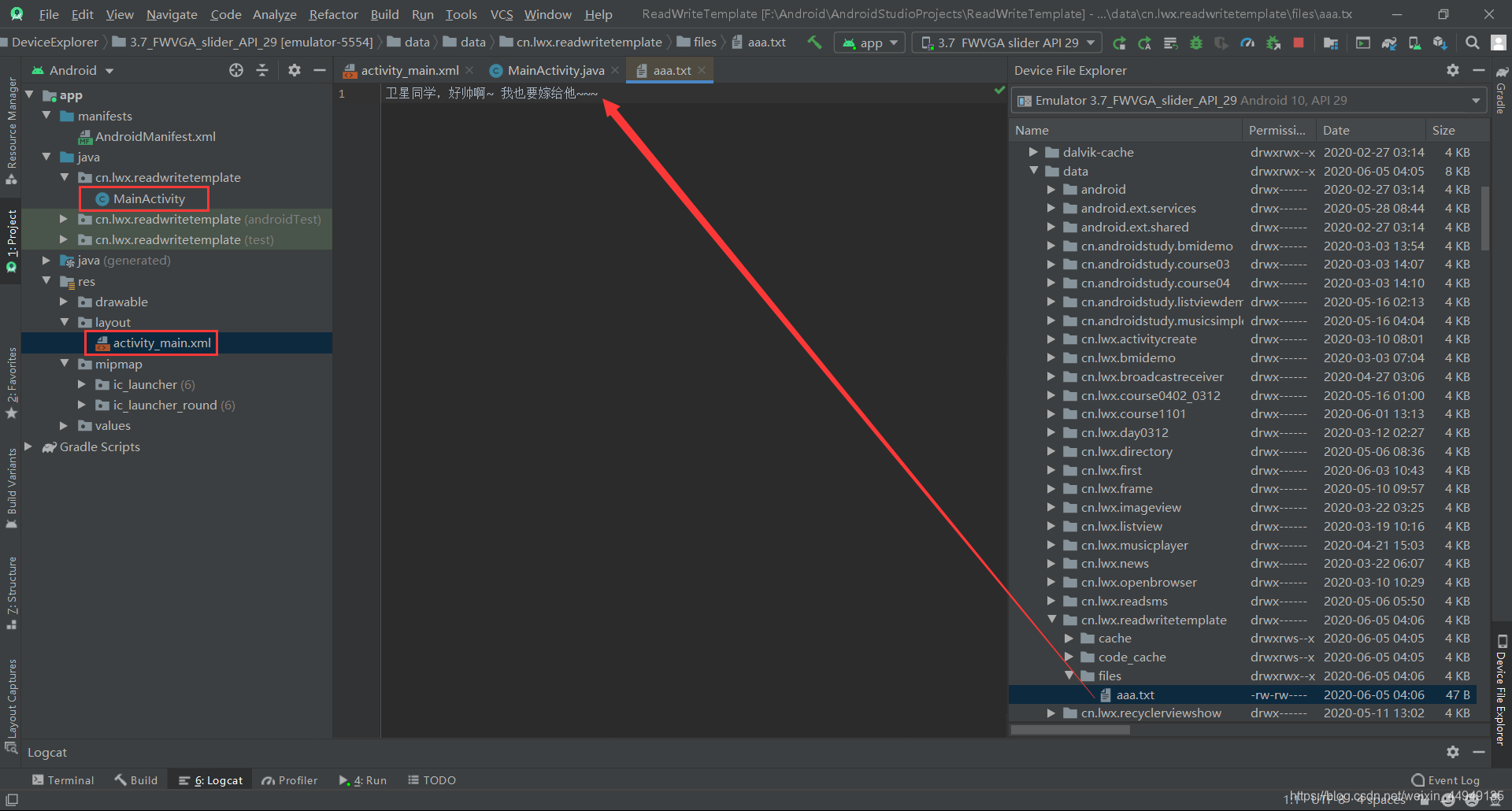
Task: Open the Profiler with the speedometer toolbar icon
Action: [1248, 42]
